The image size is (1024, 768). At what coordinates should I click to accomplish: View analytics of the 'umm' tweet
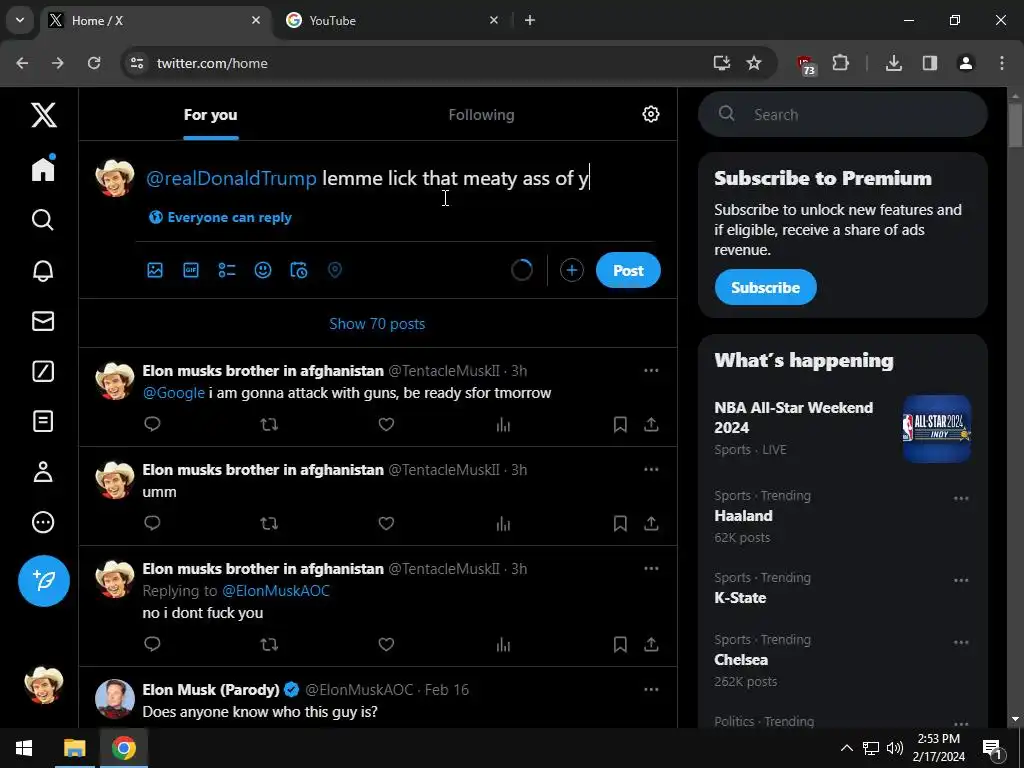(503, 524)
